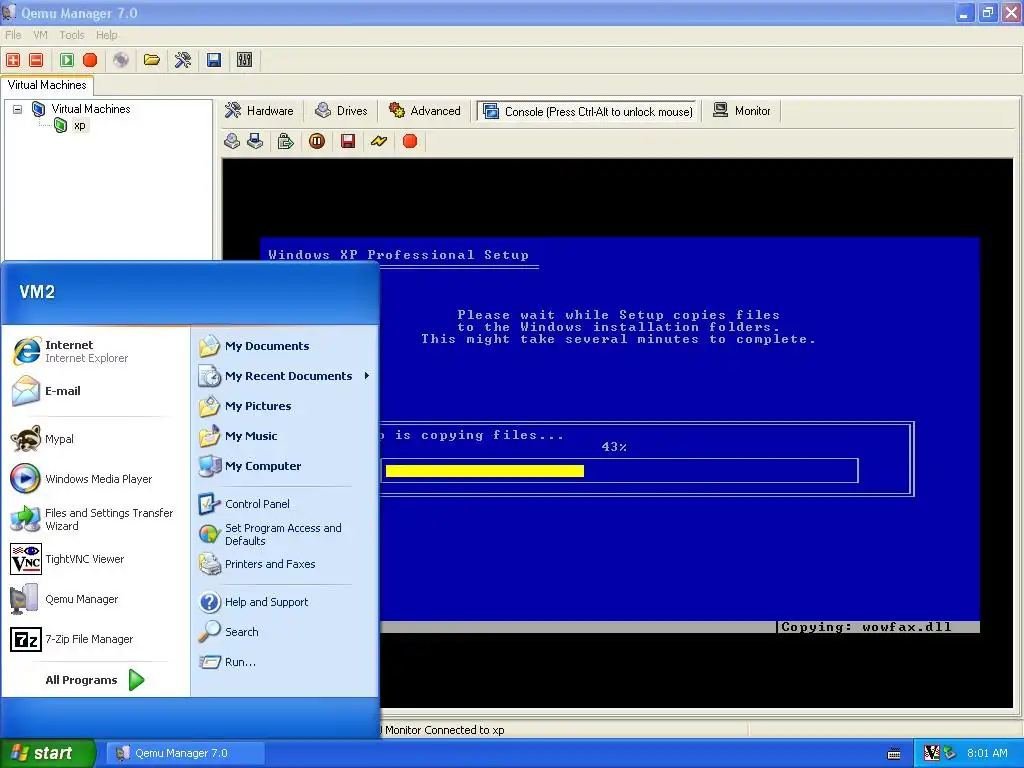Click the Windows start button
Viewport: 1024px width, 768px height.
coord(48,753)
